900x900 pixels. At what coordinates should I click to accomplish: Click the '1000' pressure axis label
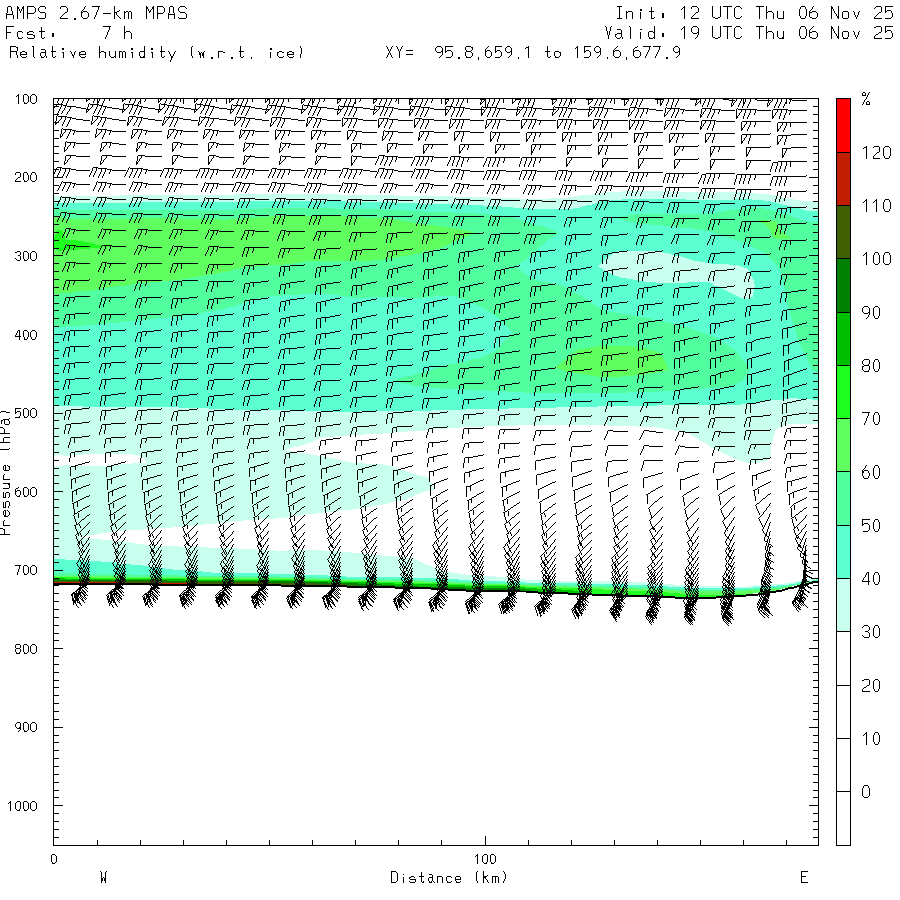[x=22, y=806]
